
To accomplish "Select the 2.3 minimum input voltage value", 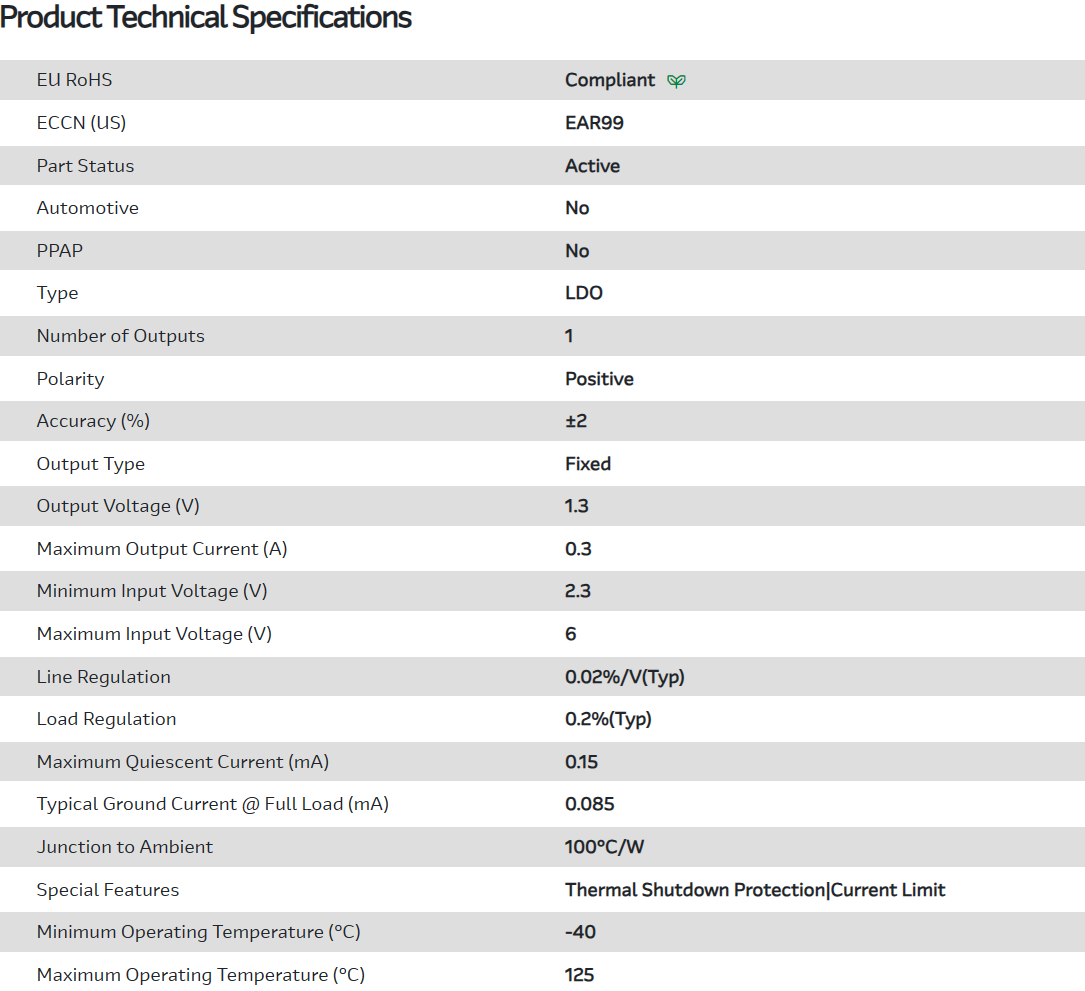I will tap(578, 591).
